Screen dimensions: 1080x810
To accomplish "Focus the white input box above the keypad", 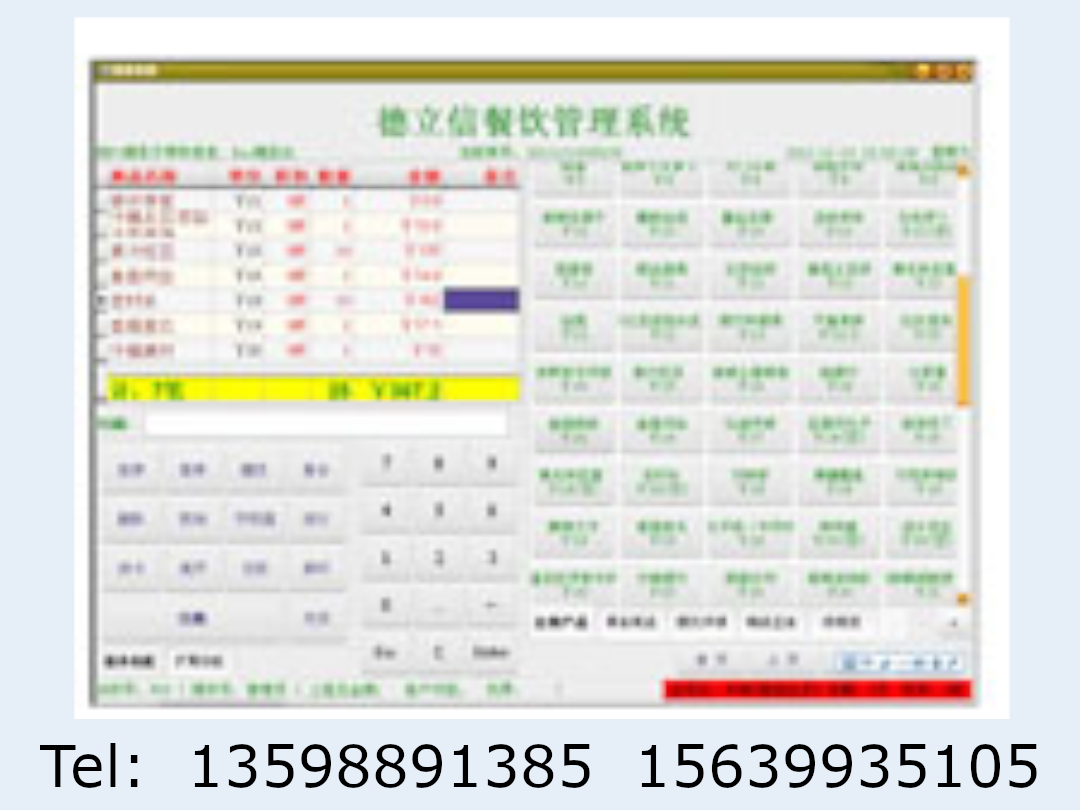I will pyautogui.click(x=326, y=423).
